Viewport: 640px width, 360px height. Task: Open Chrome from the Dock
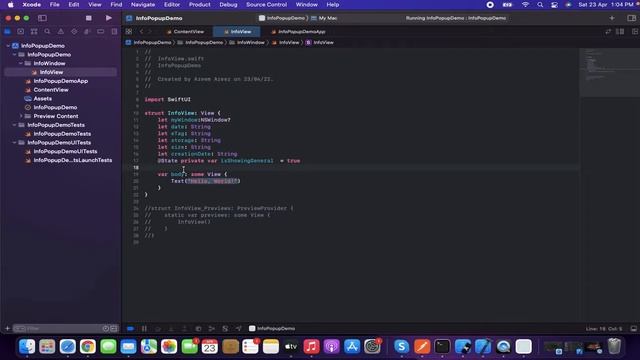(x=88, y=347)
